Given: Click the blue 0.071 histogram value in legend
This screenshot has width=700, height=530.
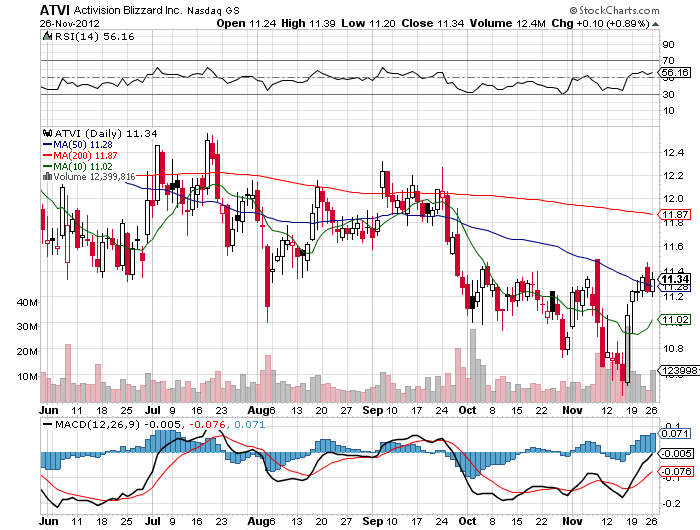Looking at the screenshot, I should click(x=250, y=424).
